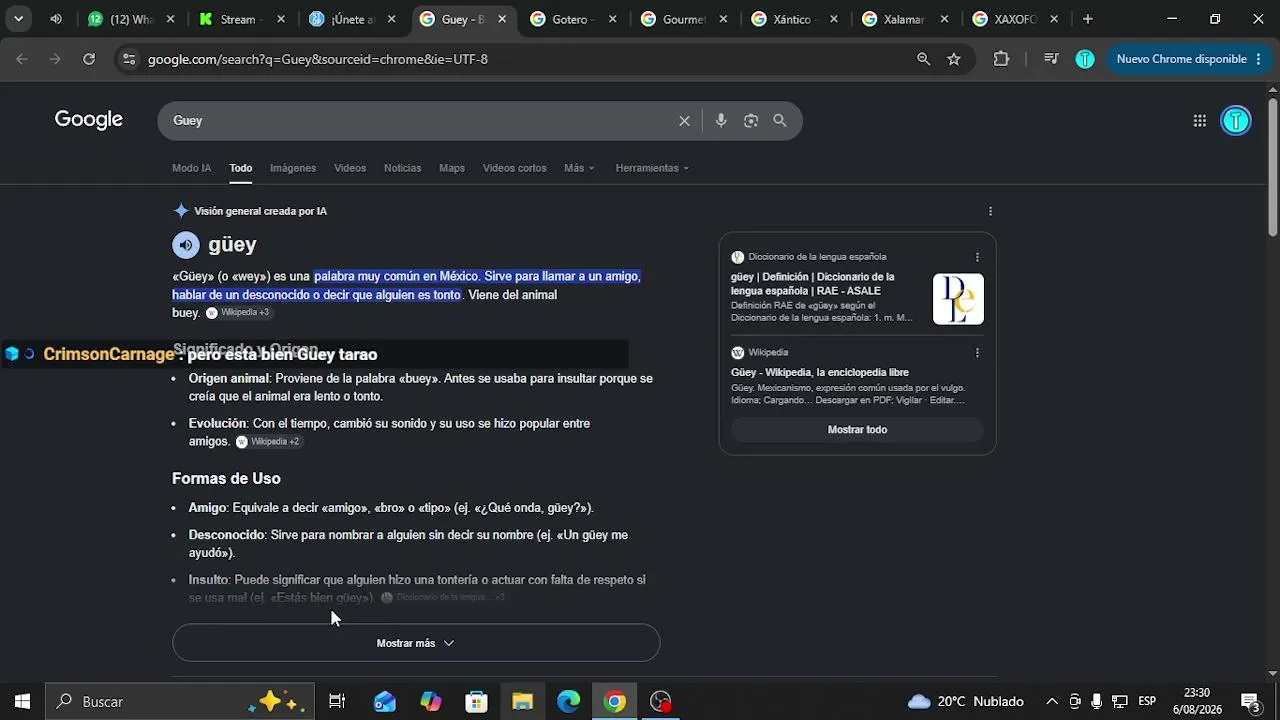Select the 'Videos' results tab

(350, 168)
